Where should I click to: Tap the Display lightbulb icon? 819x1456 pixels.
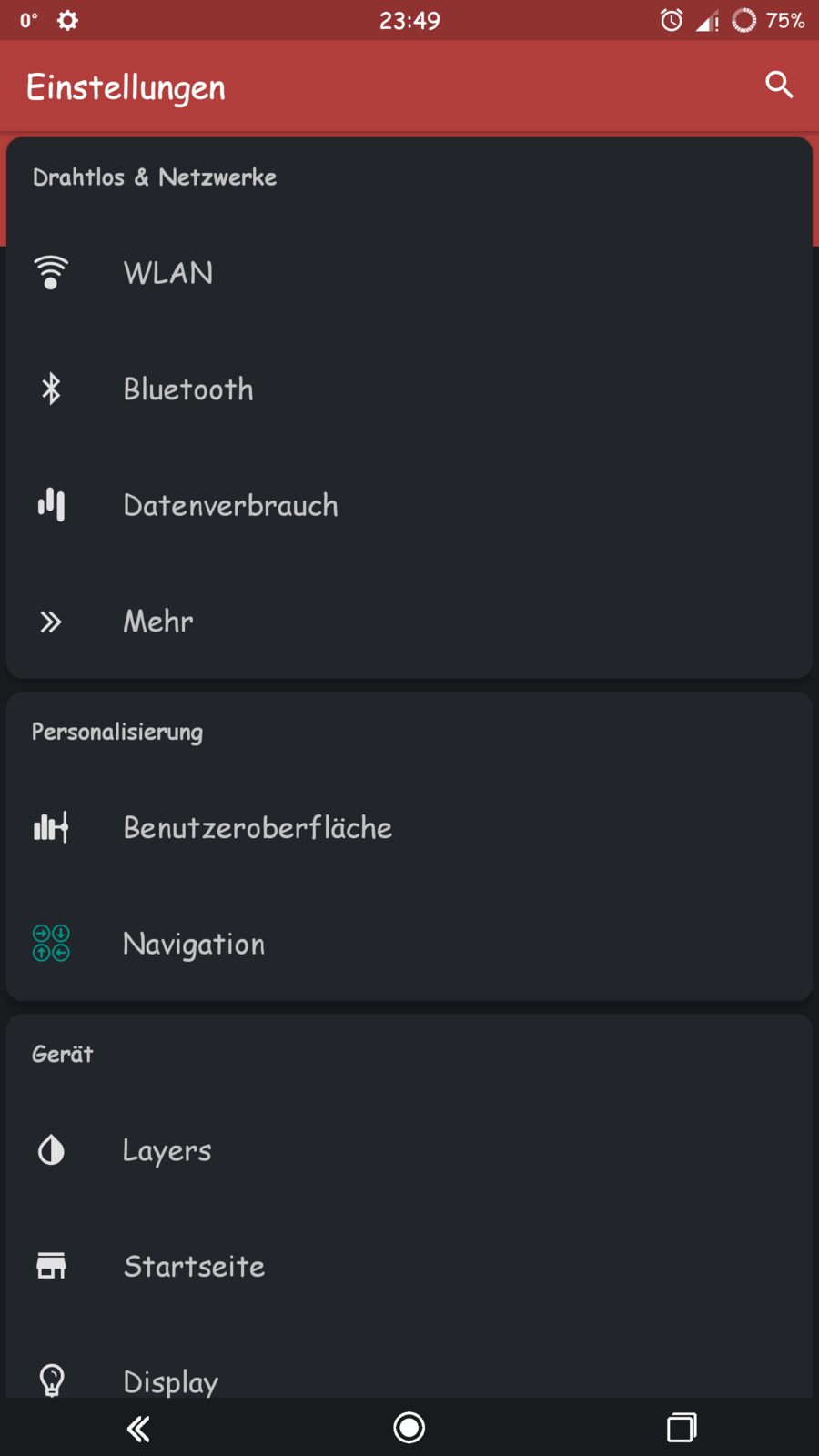(x=52, y=1380)
